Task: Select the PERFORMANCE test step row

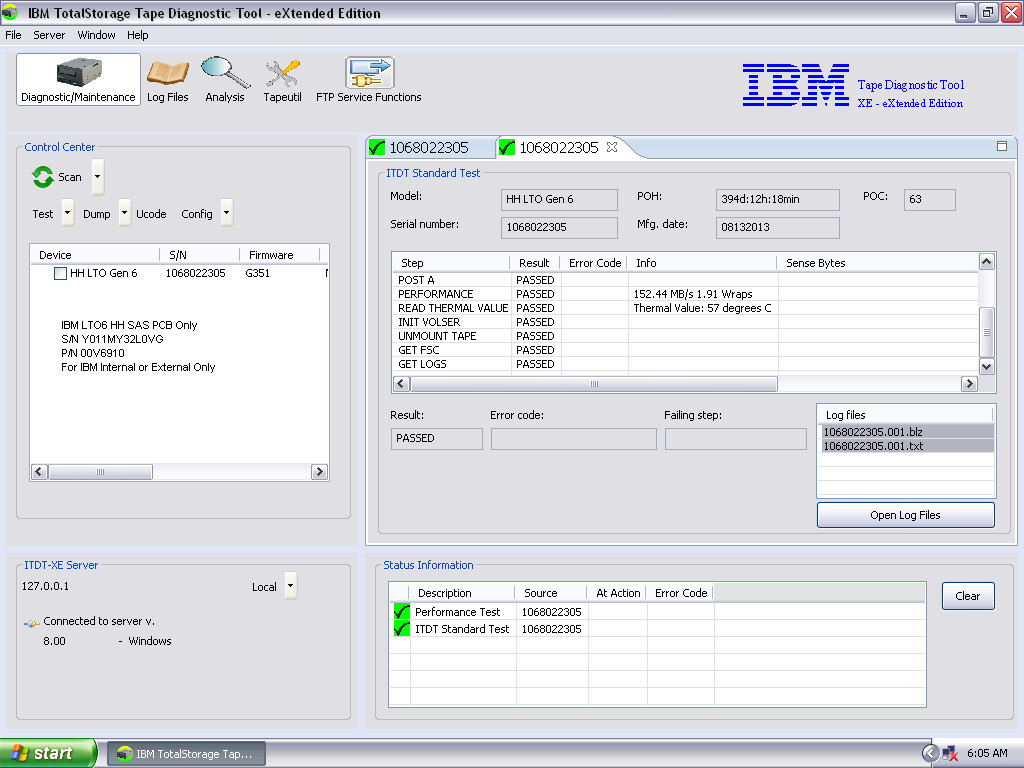Action: click(685, 294)
